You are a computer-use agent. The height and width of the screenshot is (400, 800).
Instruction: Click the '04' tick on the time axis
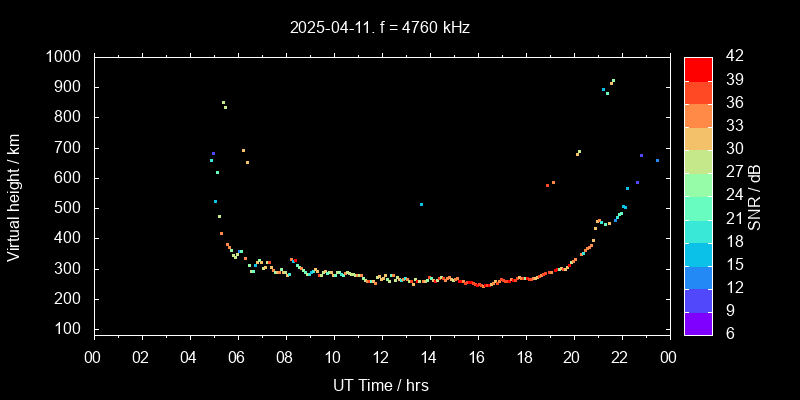tap(189, 357)
